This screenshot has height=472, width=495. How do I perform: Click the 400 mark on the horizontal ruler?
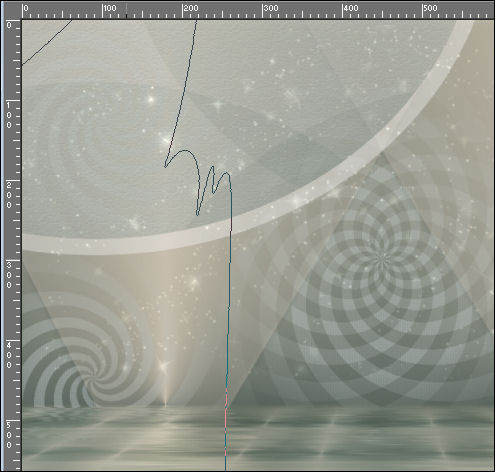click(x=351, y=8)
